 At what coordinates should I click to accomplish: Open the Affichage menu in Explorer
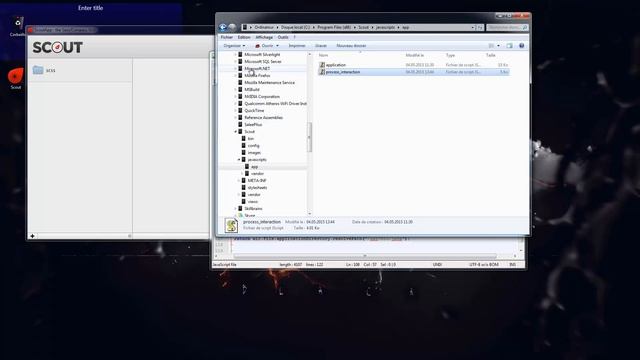pyautogui.click(x=264, y=37)
